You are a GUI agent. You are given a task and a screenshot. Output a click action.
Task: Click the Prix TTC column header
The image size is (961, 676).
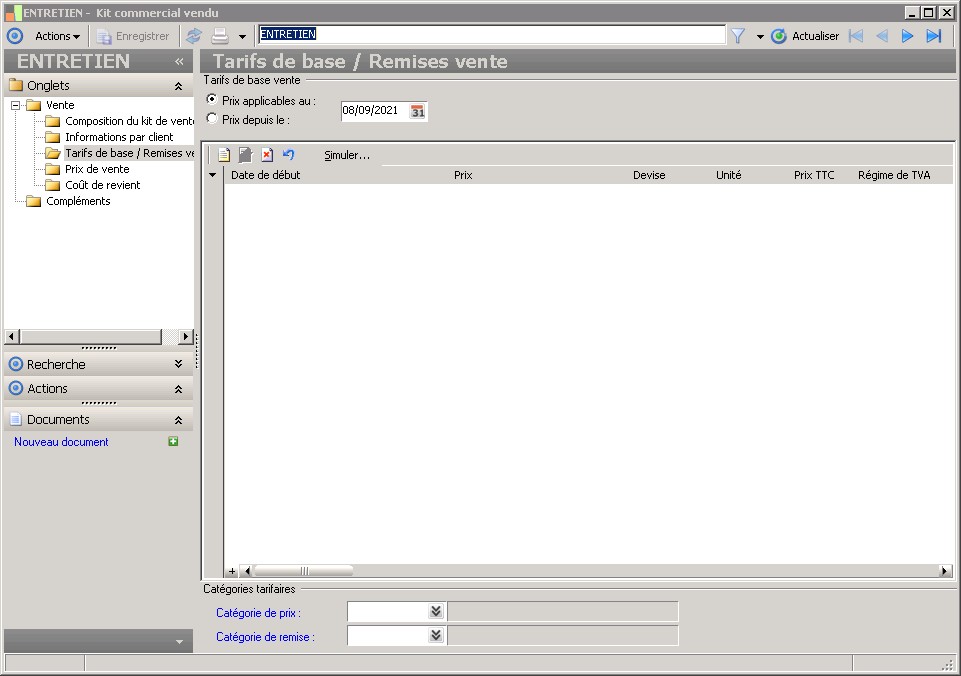click(814, 175)
